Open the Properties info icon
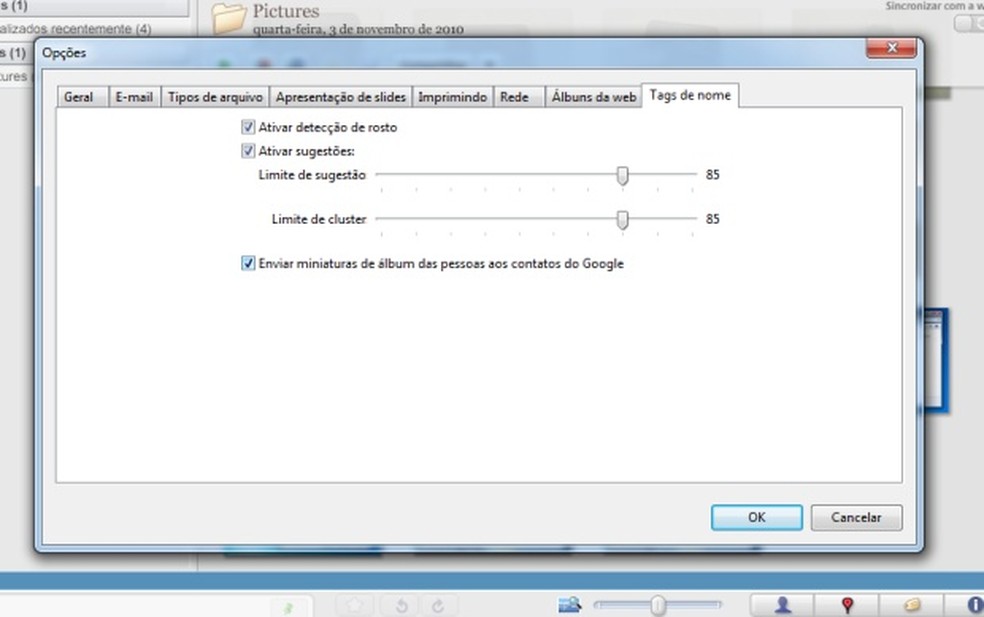This screenshot has height=617, width=984. (x=973, y=605)
